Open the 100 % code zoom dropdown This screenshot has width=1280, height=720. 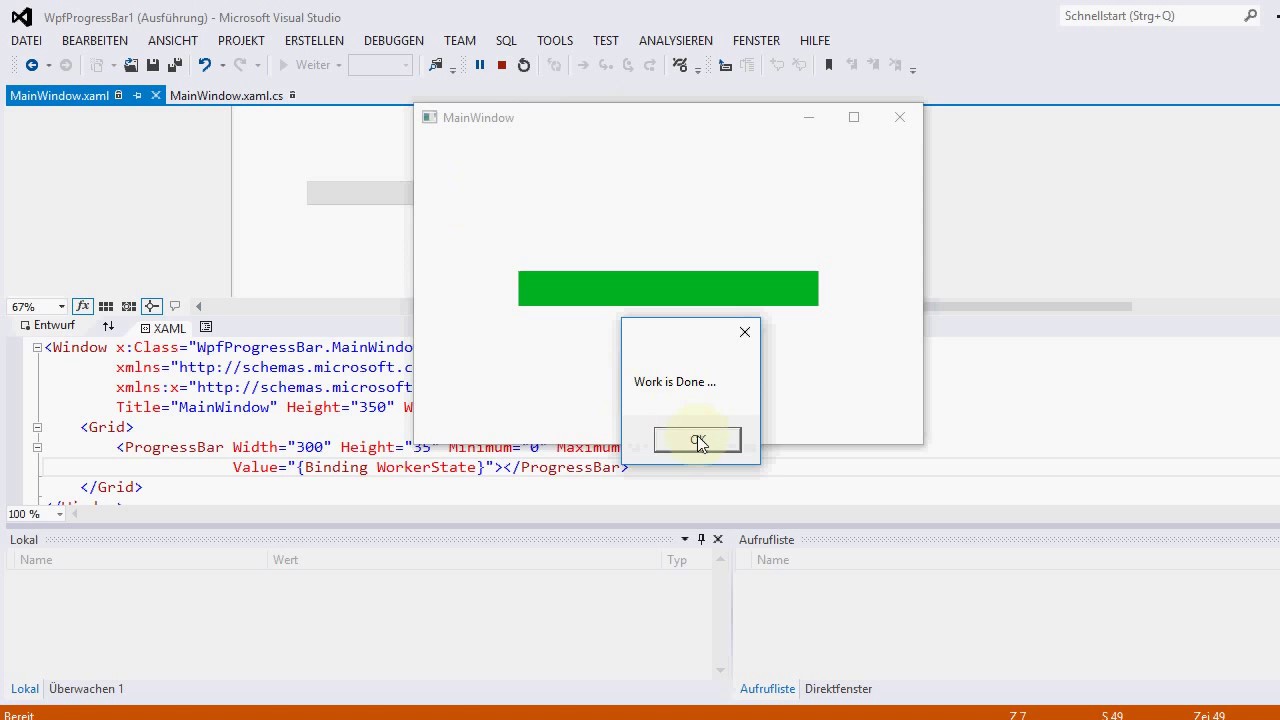60,514
